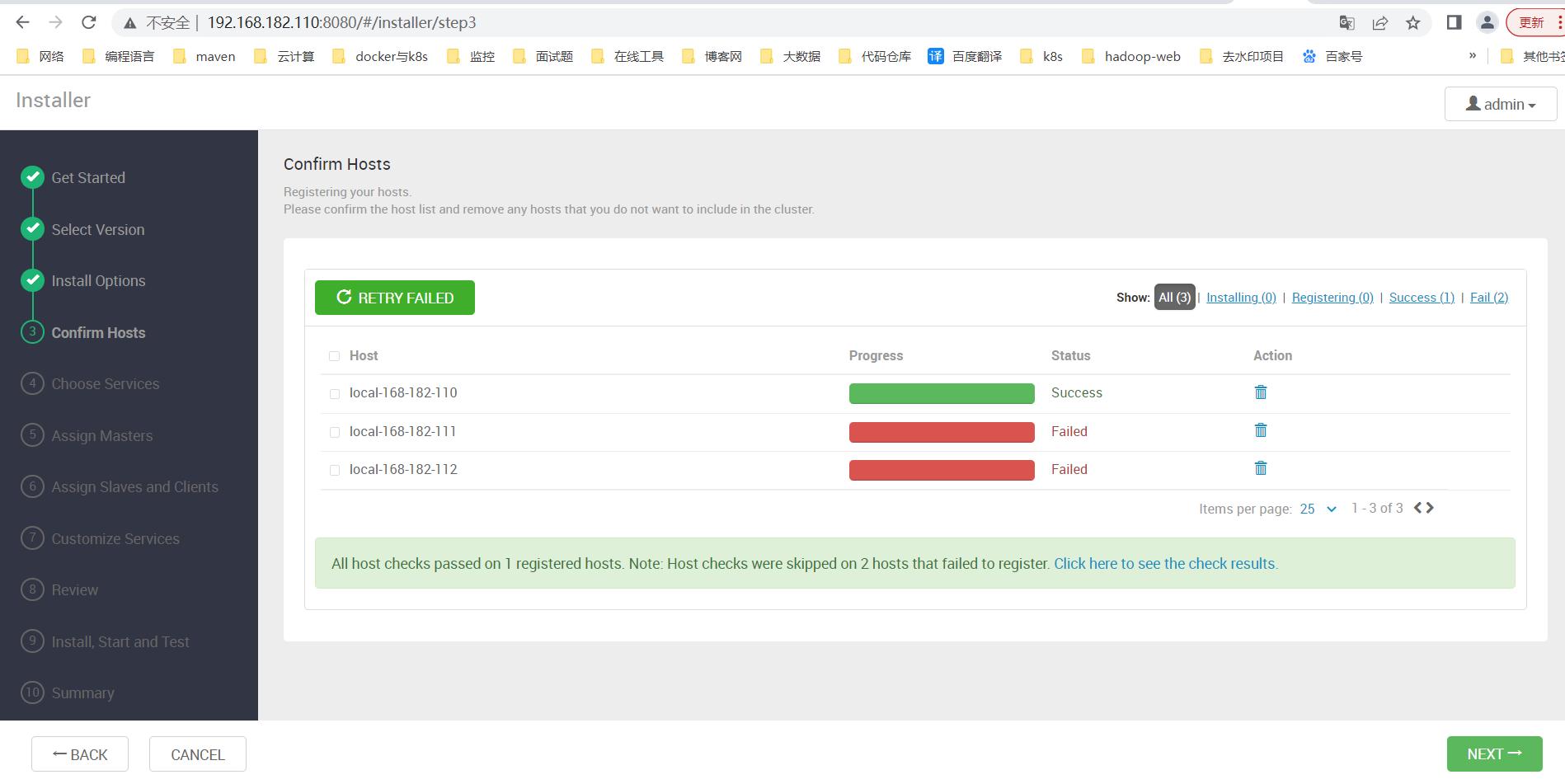Toggle the browser side panel icon
1565x784 pixels.
point(1454,23)
